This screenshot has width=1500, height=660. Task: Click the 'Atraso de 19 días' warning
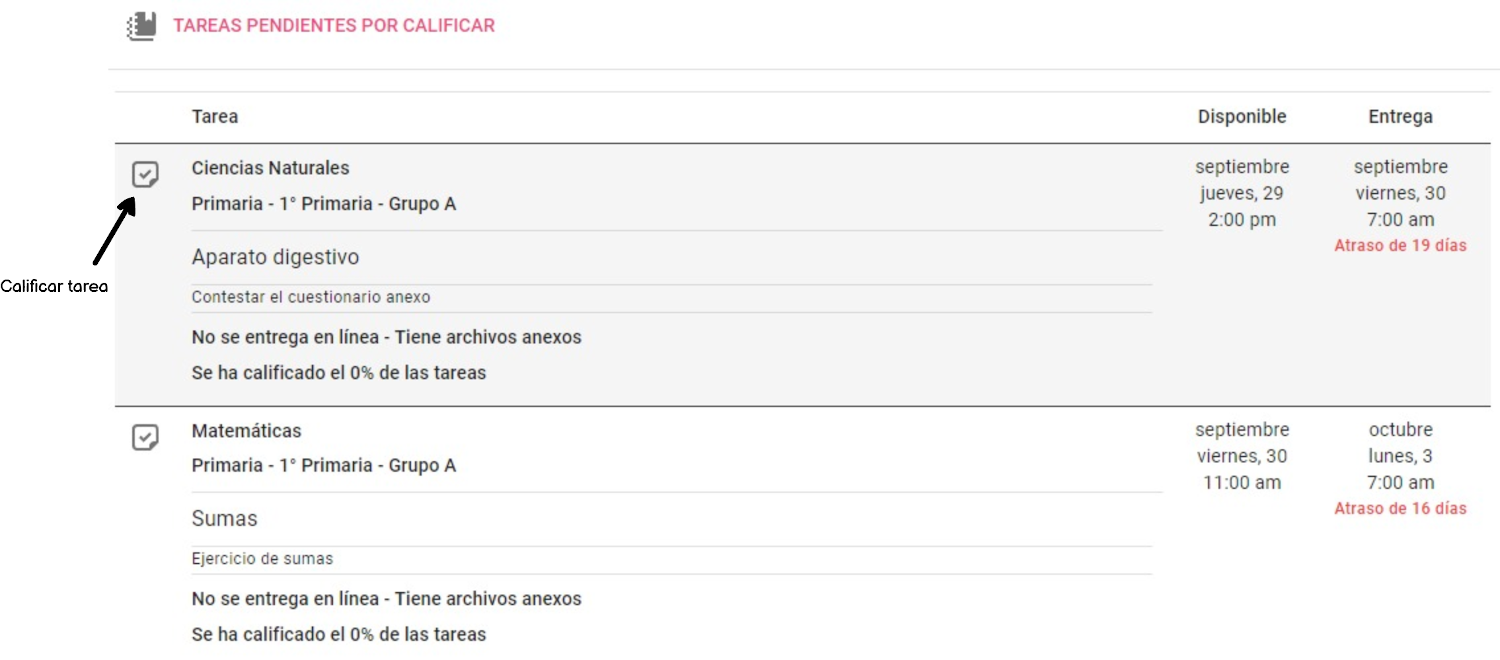pyautogui.click(x=1400, y=246)
